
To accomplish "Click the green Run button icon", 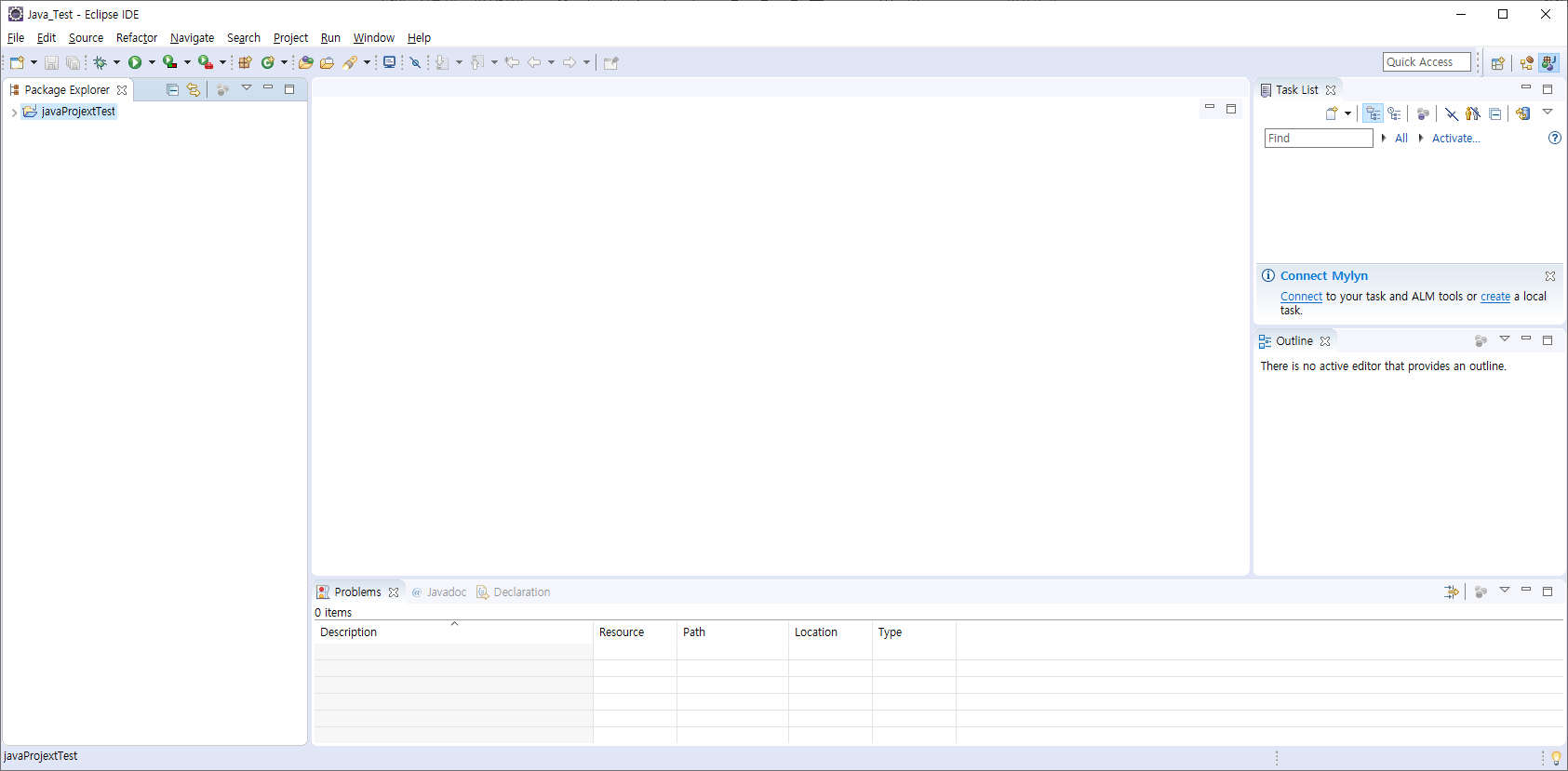I will point(135,62).
